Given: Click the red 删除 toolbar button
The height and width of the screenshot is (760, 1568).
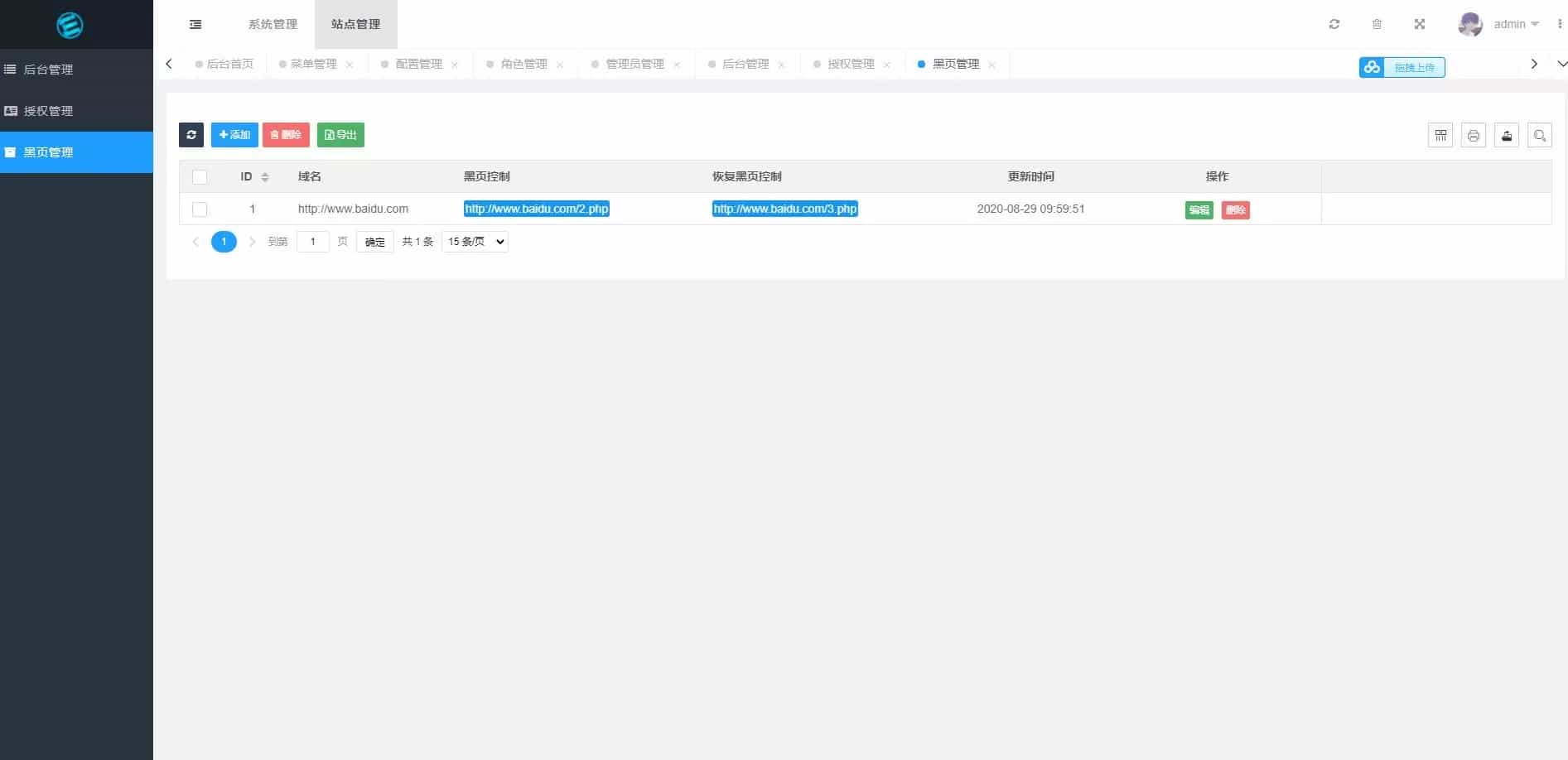Looking at the screenshot, I should pyautogui.click(x=286, y=135).
